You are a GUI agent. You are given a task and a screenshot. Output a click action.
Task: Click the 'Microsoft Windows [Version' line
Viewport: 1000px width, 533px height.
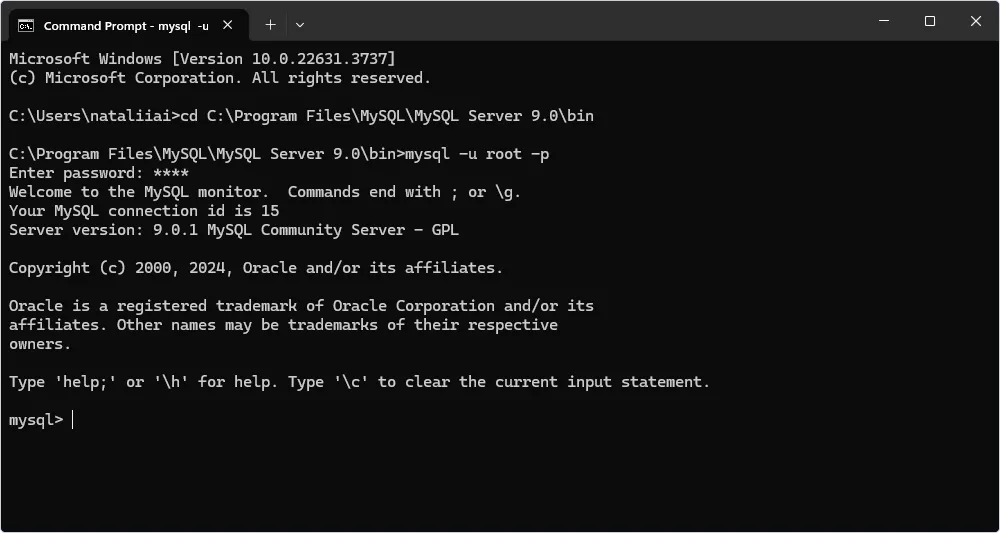pos(202,59)
